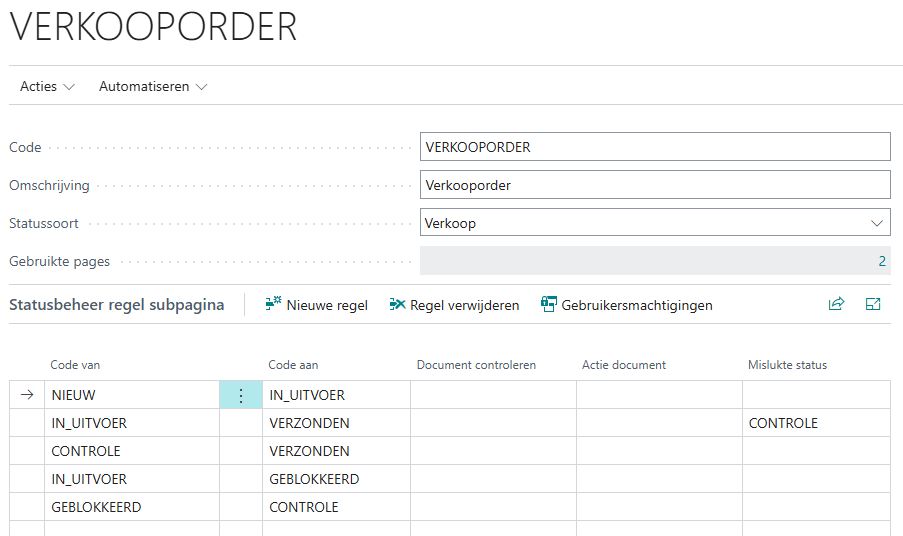This screenshot has height=536, width=903.
Task: Click the chevron next to Acties
Action: pyautogui.click(x=69, y=87)
